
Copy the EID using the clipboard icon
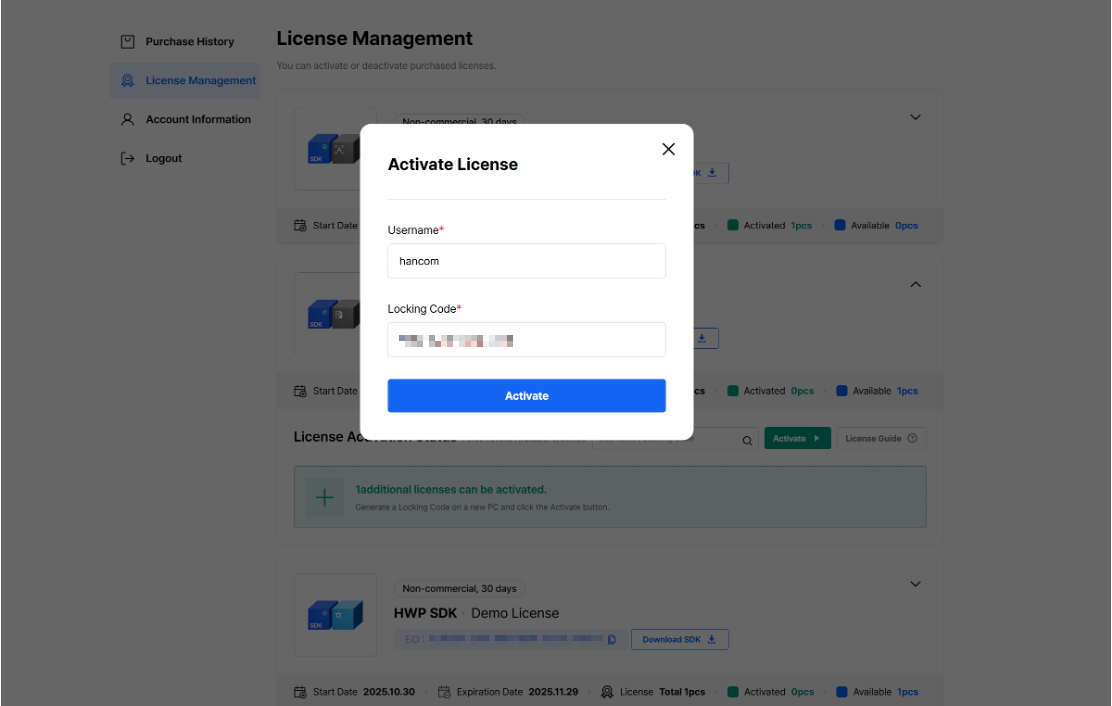click(x=611, y=639)
